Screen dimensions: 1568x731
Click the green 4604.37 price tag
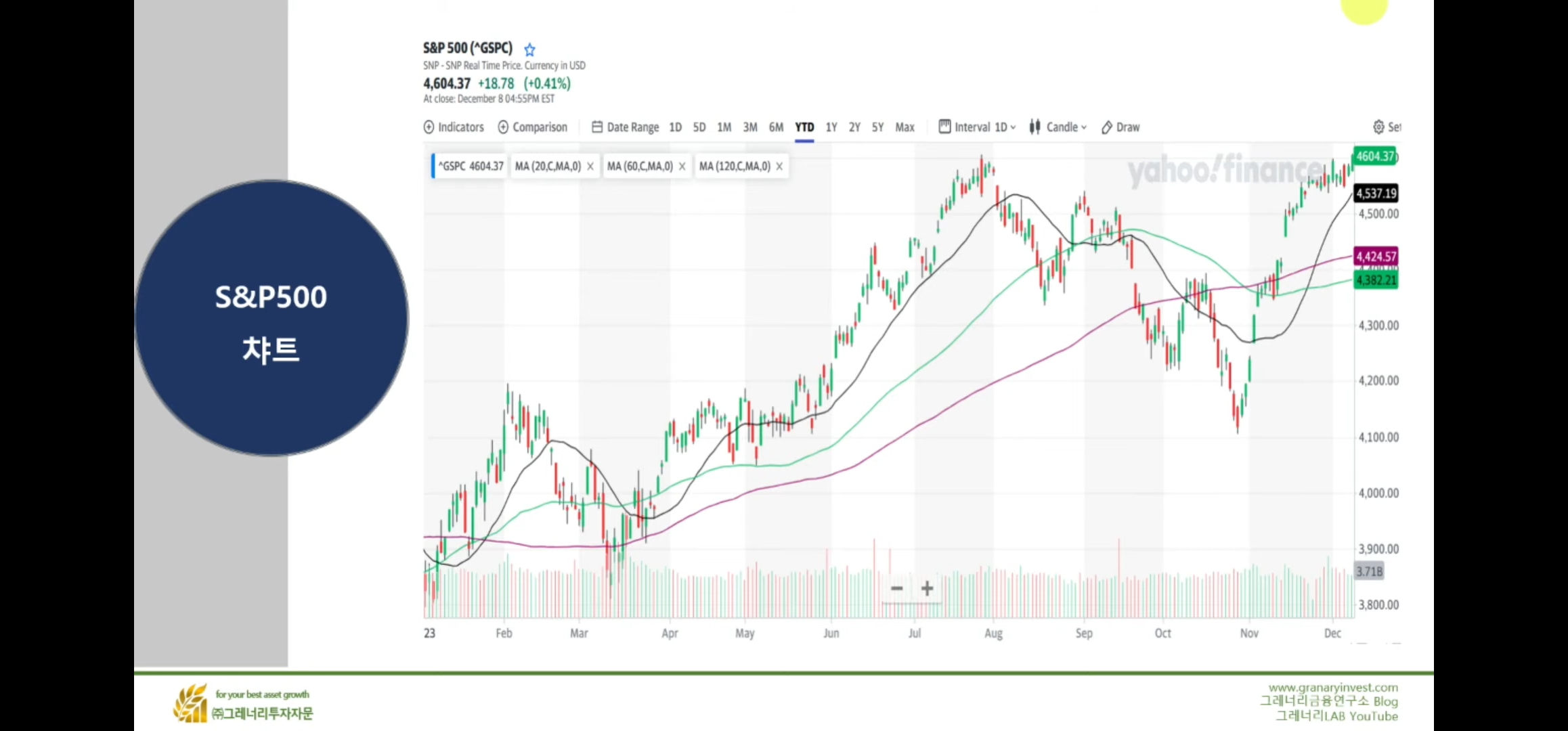click(1376, 156)
